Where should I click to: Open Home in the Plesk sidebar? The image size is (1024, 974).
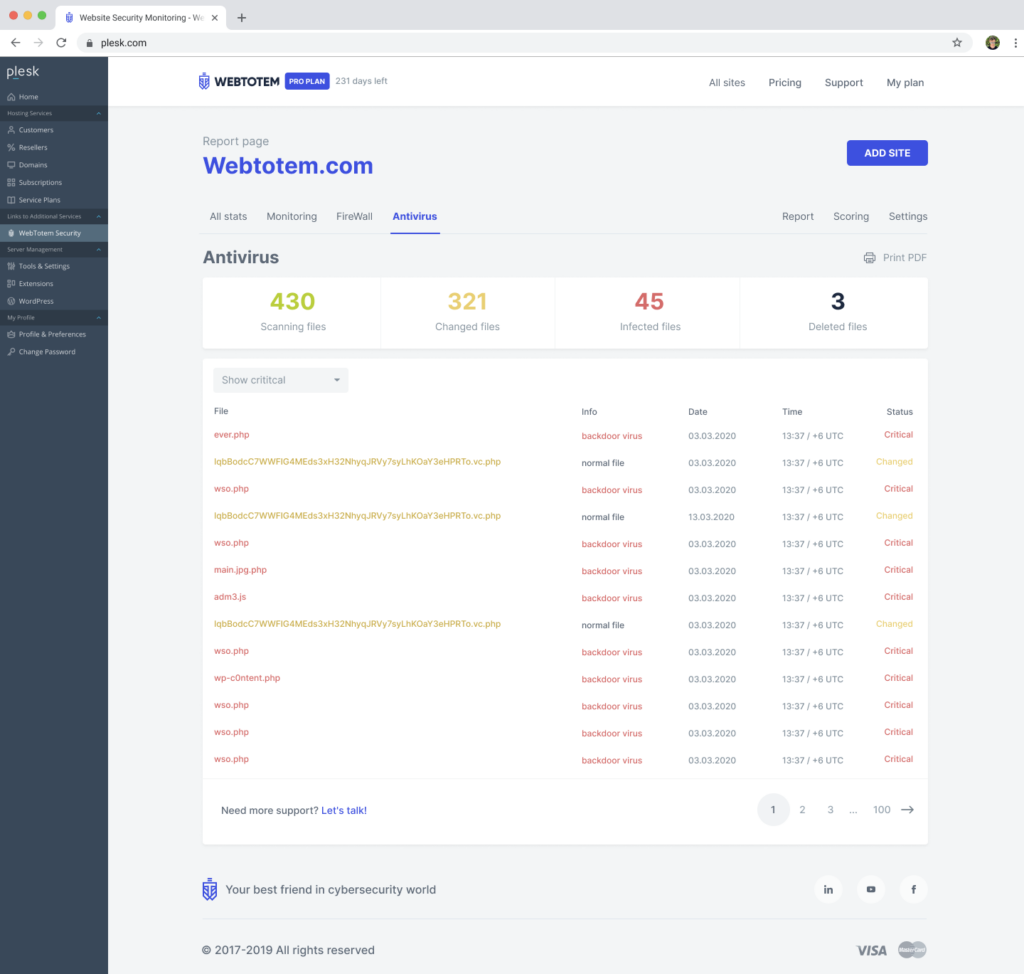pyautogui.click(x=28, y=97)
